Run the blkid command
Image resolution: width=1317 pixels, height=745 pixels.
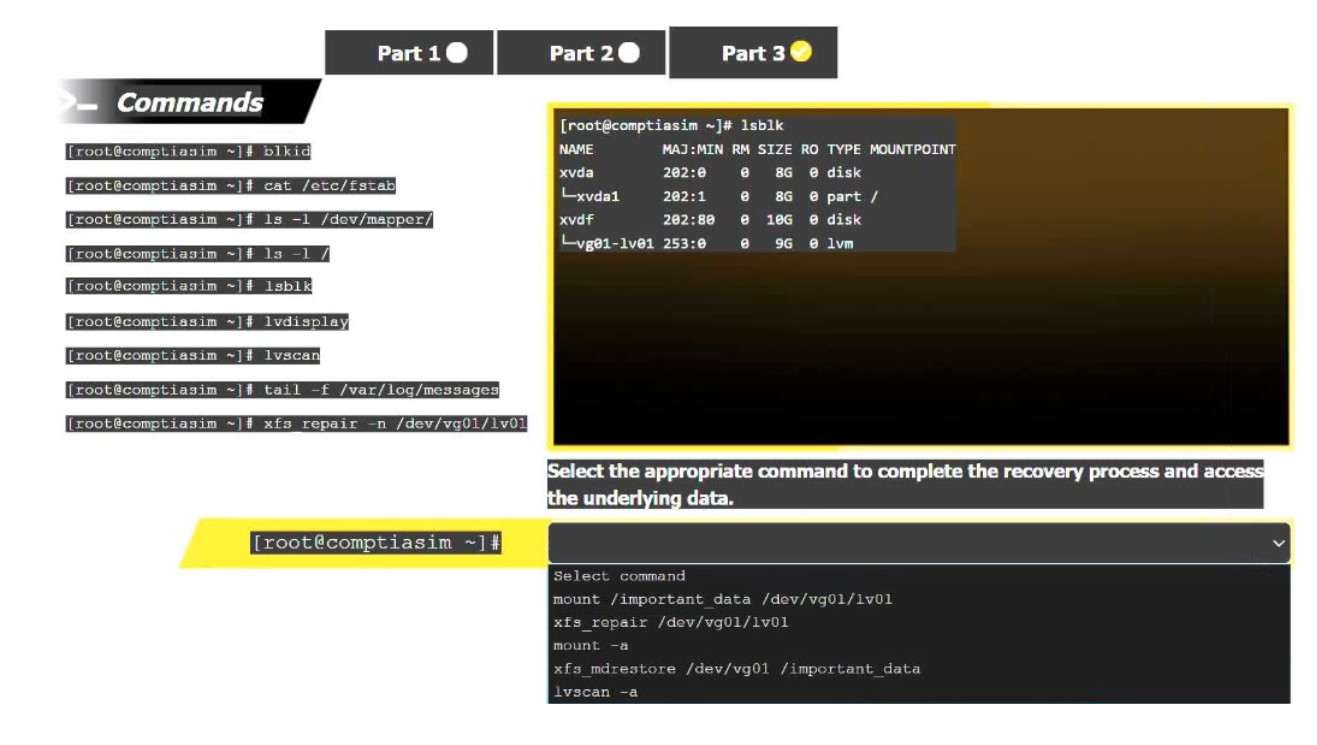[x=189, y=151]
